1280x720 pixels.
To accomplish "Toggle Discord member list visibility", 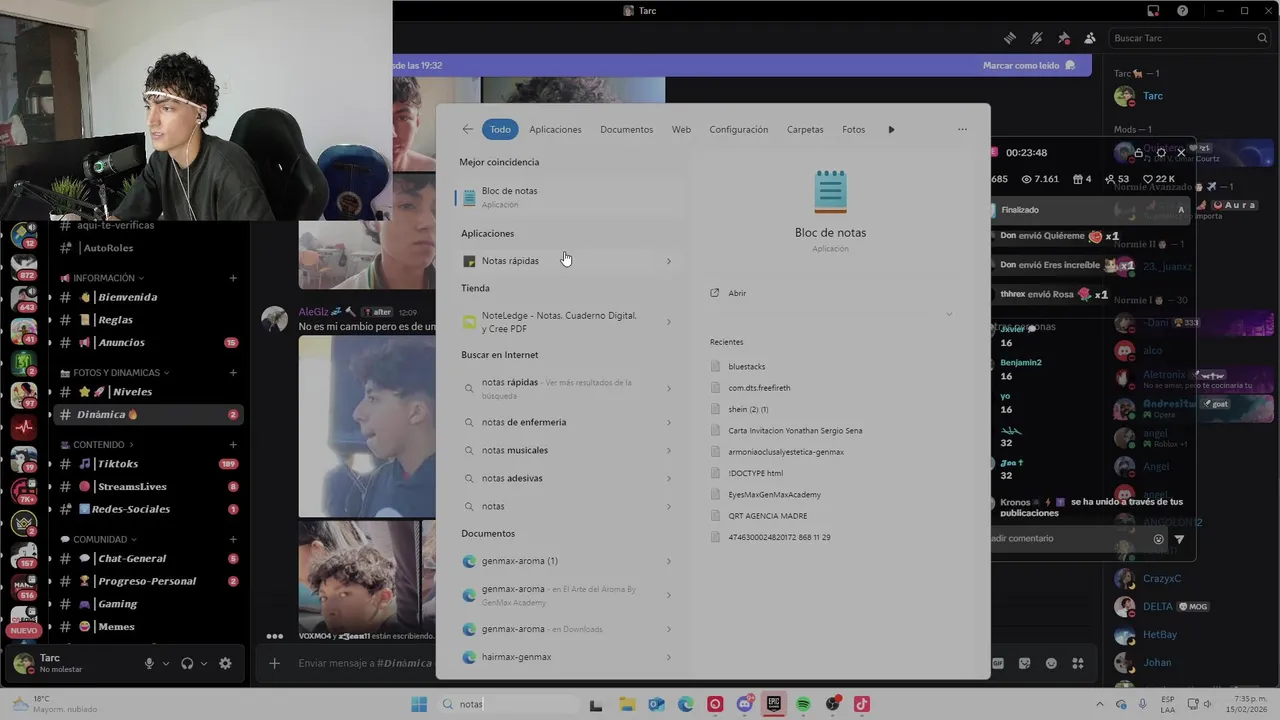I will (x=1090, y=38).
